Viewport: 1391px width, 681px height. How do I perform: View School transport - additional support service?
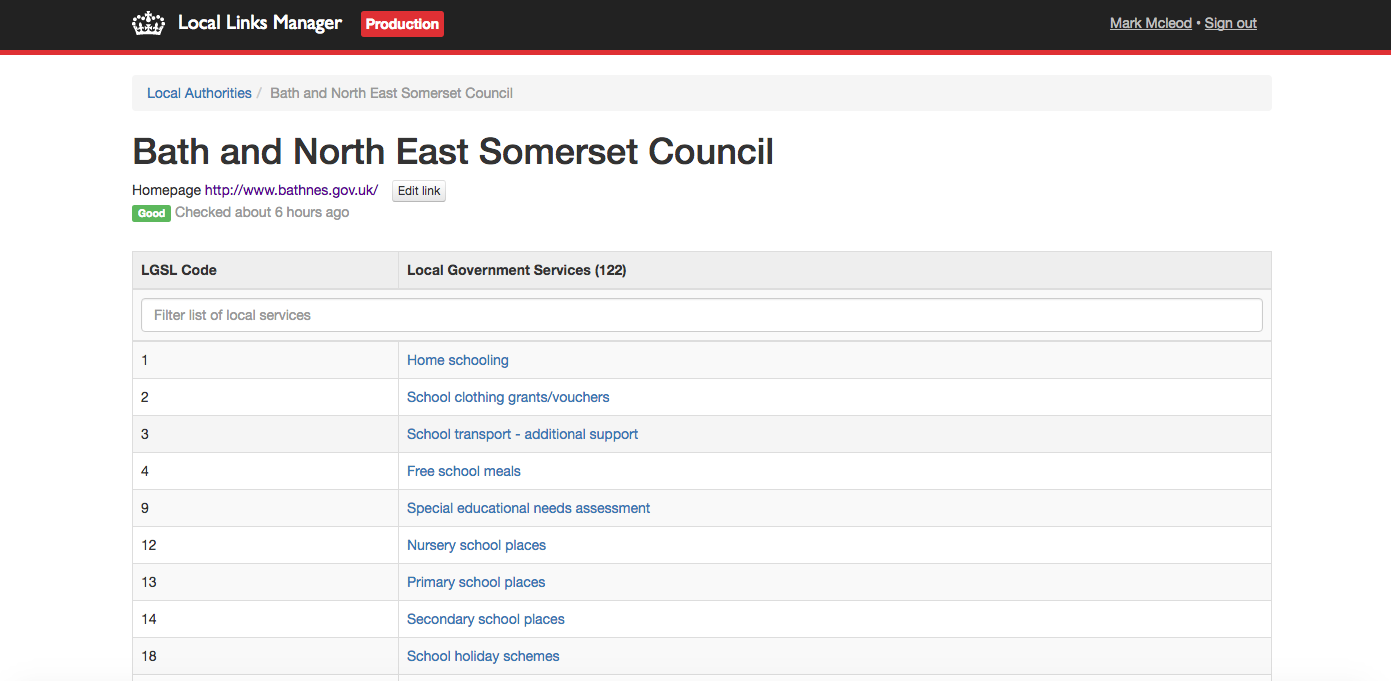tap(522, 434)
